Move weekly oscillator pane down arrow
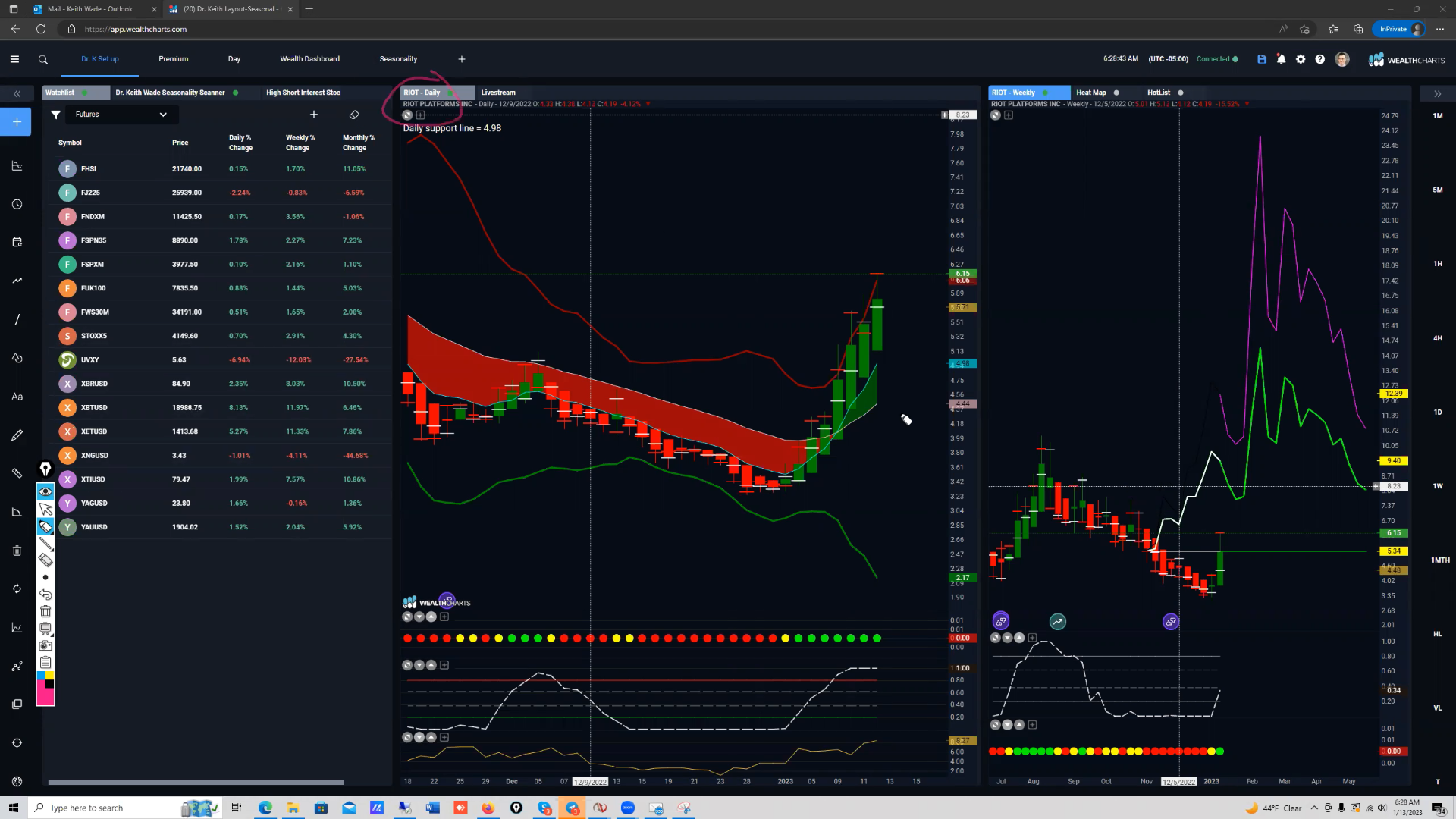Image resolution: width=1456 pixels, height=819 pixels. pyautogui.click(x=1007, y=638)
